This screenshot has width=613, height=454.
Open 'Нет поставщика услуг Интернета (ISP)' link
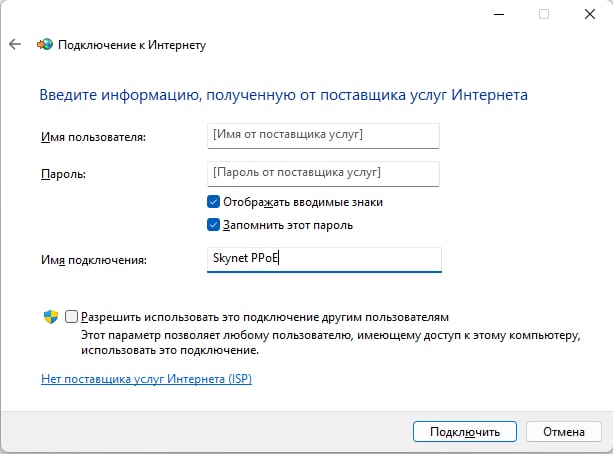147,379
